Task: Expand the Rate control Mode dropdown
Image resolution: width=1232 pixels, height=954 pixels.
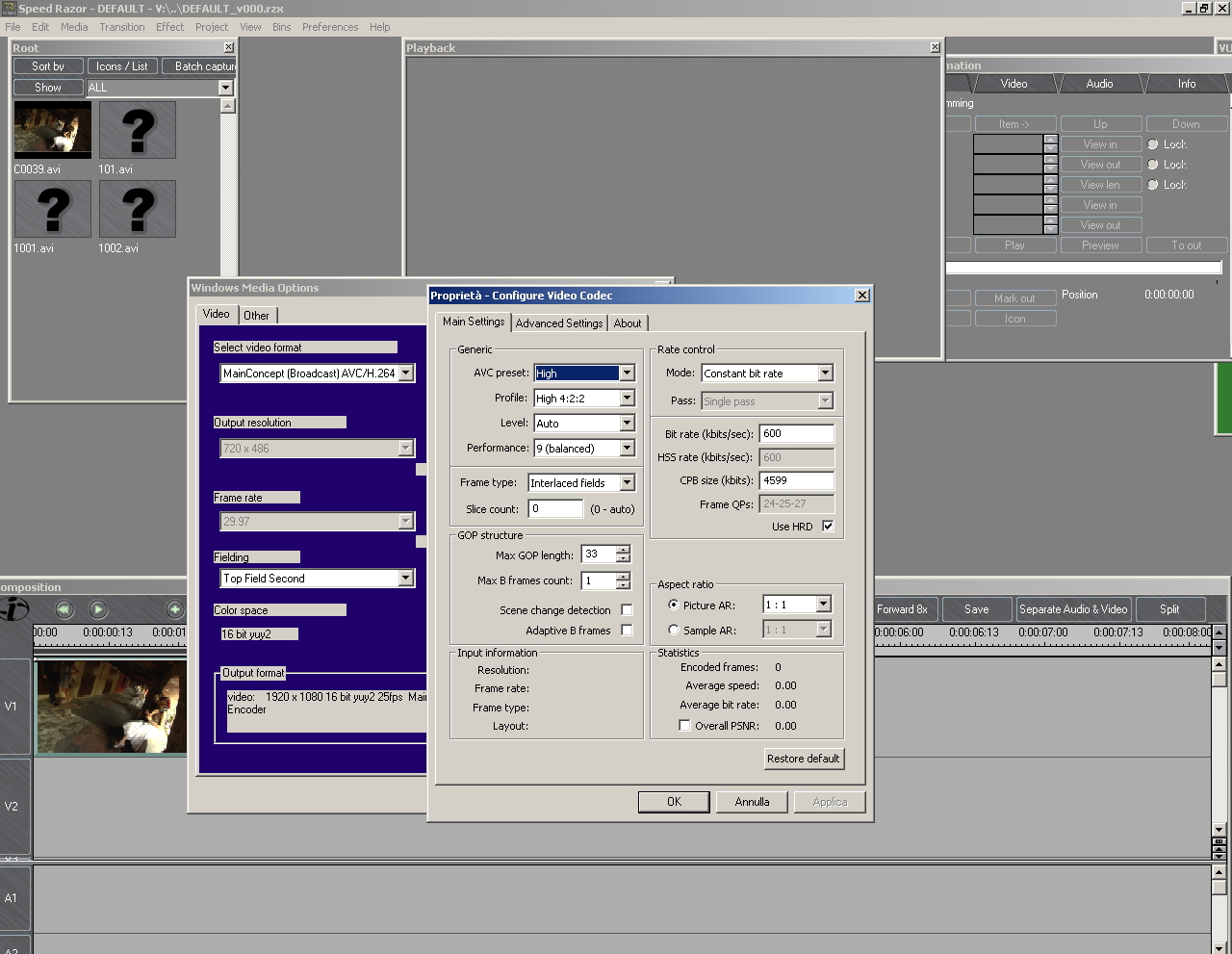Action: pos(825,374)
